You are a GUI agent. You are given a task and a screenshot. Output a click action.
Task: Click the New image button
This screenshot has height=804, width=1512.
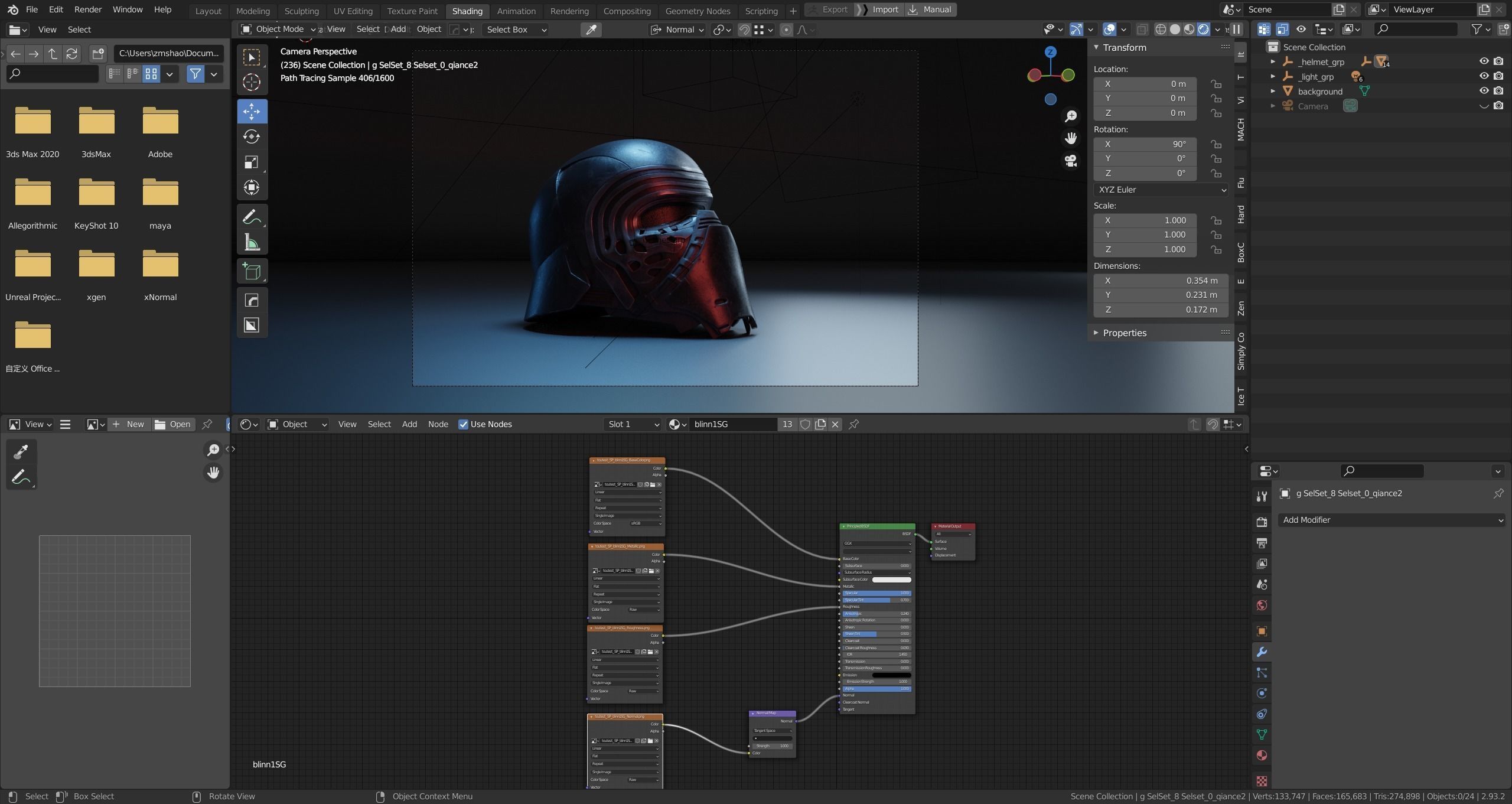pos(129,424)
